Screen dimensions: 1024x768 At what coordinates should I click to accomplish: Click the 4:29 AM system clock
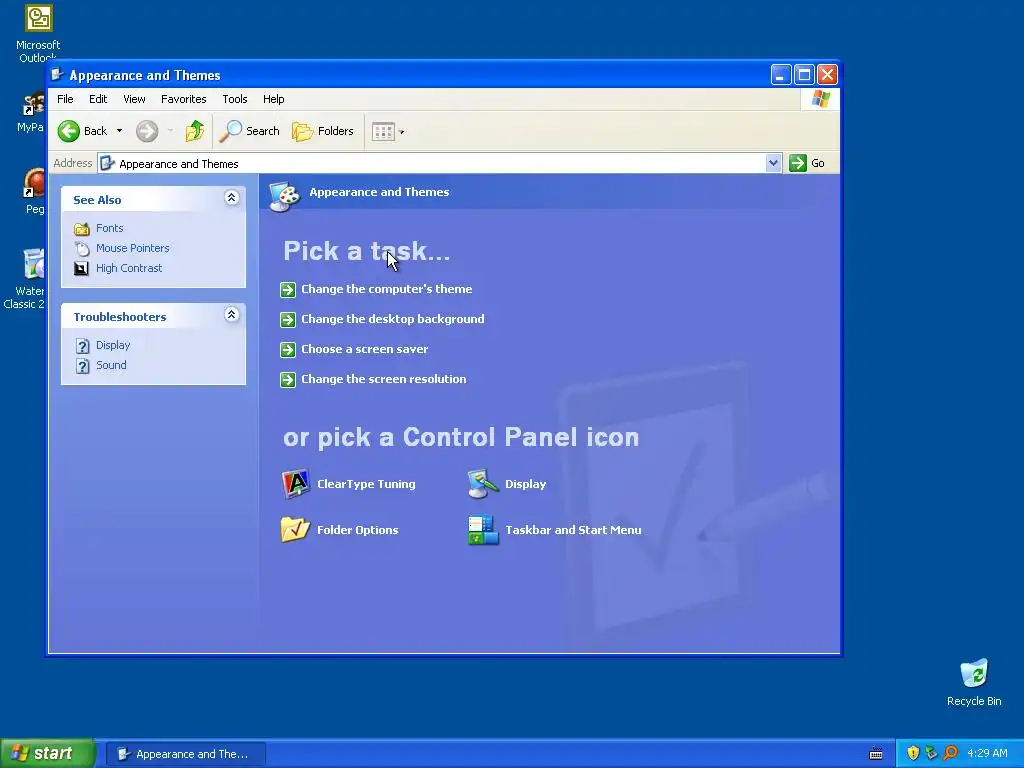987,754
